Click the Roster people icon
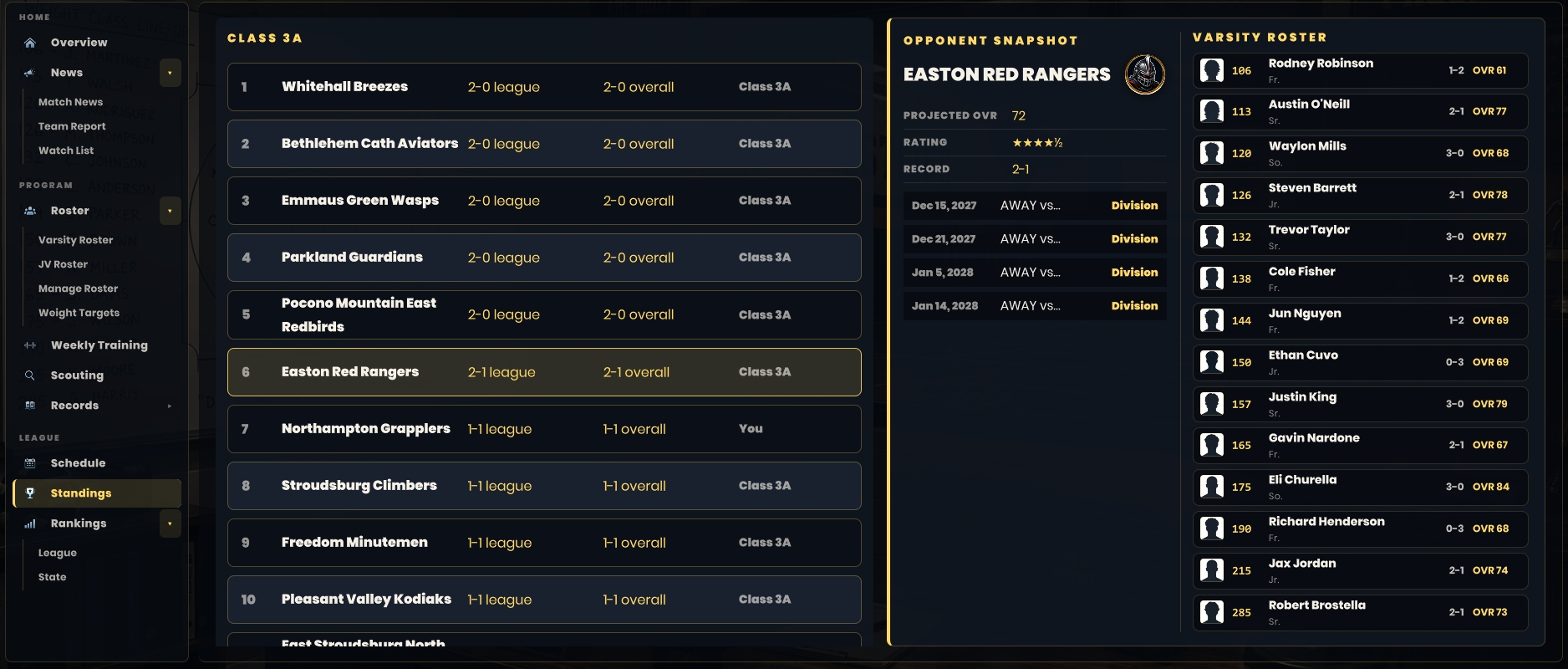Viewport: 1568px width, 669px height. click(x=30, y=211)
